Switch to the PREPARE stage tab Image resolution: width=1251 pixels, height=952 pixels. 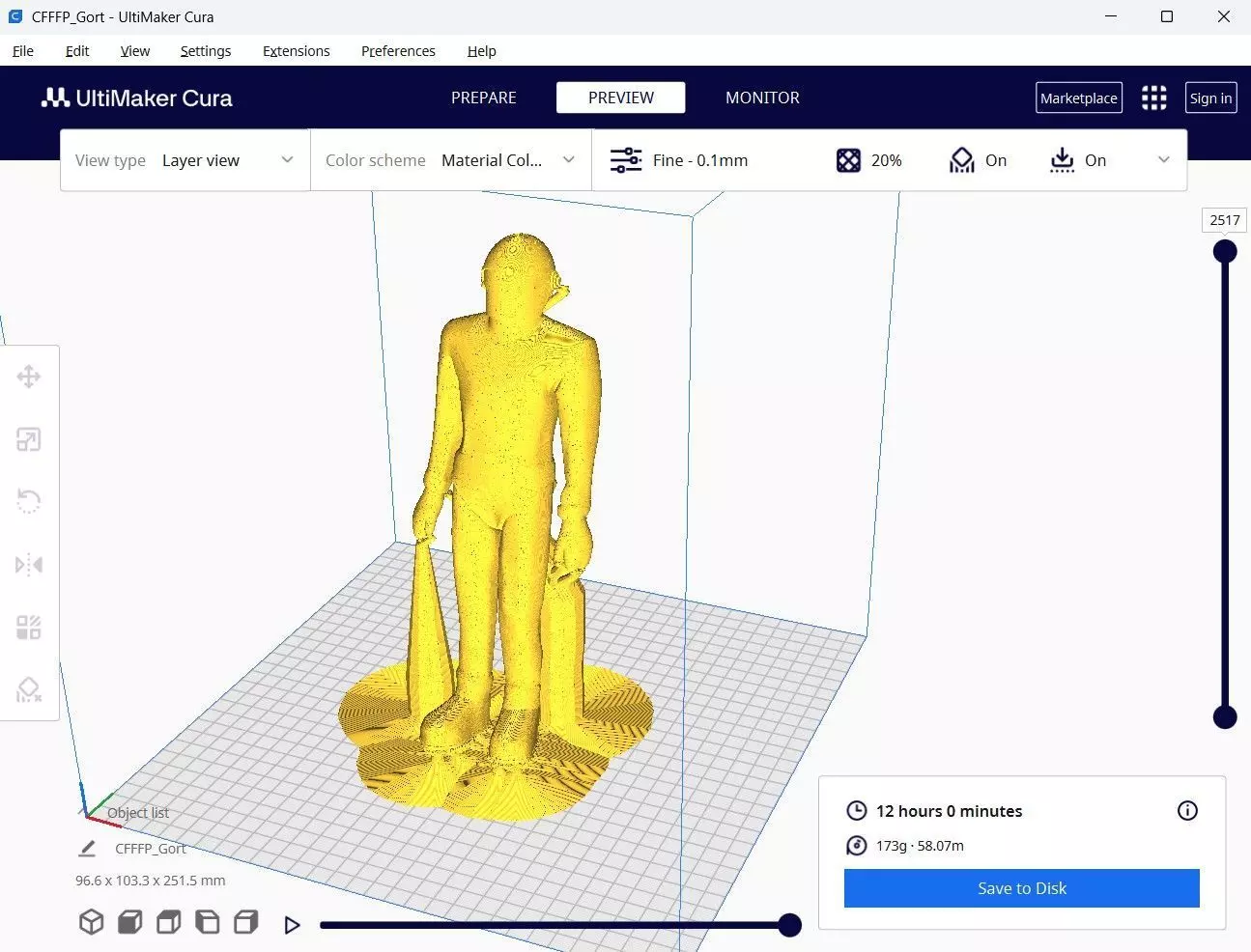484,98
